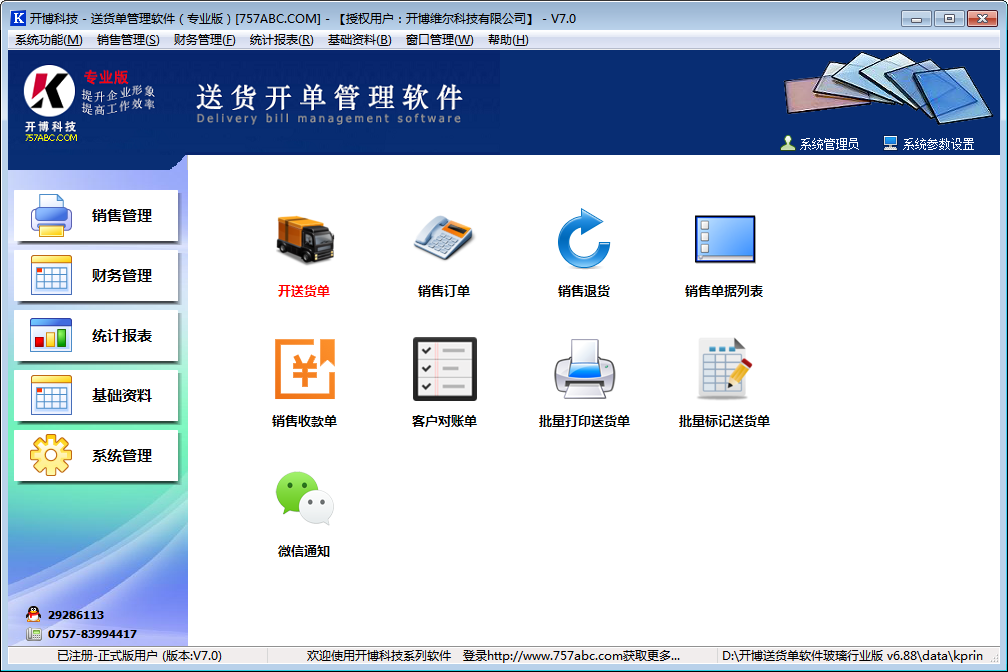Open the 系统管理 sidebar panel
The image size is (1008, 672).
click(x=95, y=456)
